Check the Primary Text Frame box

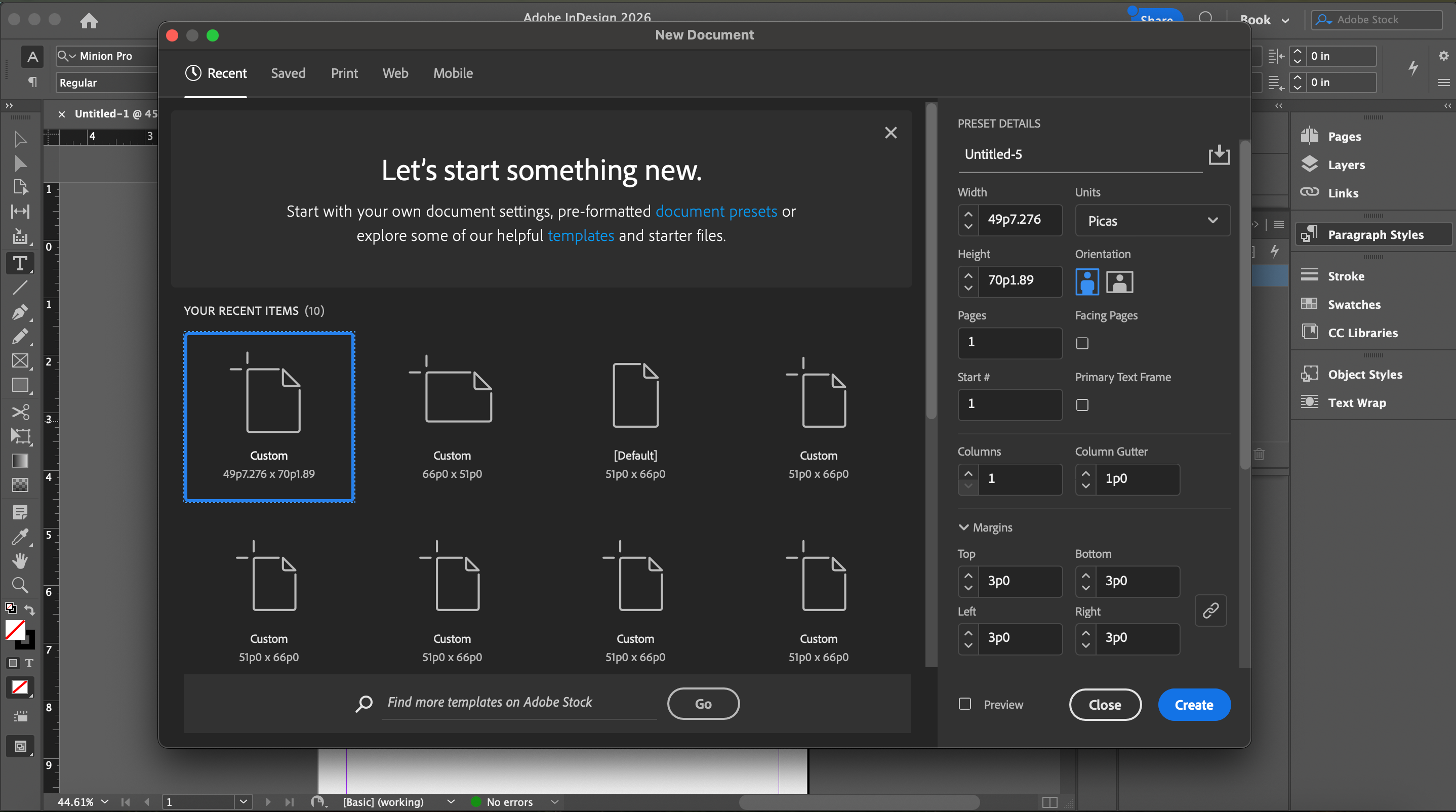click(x=1082, y=404)
